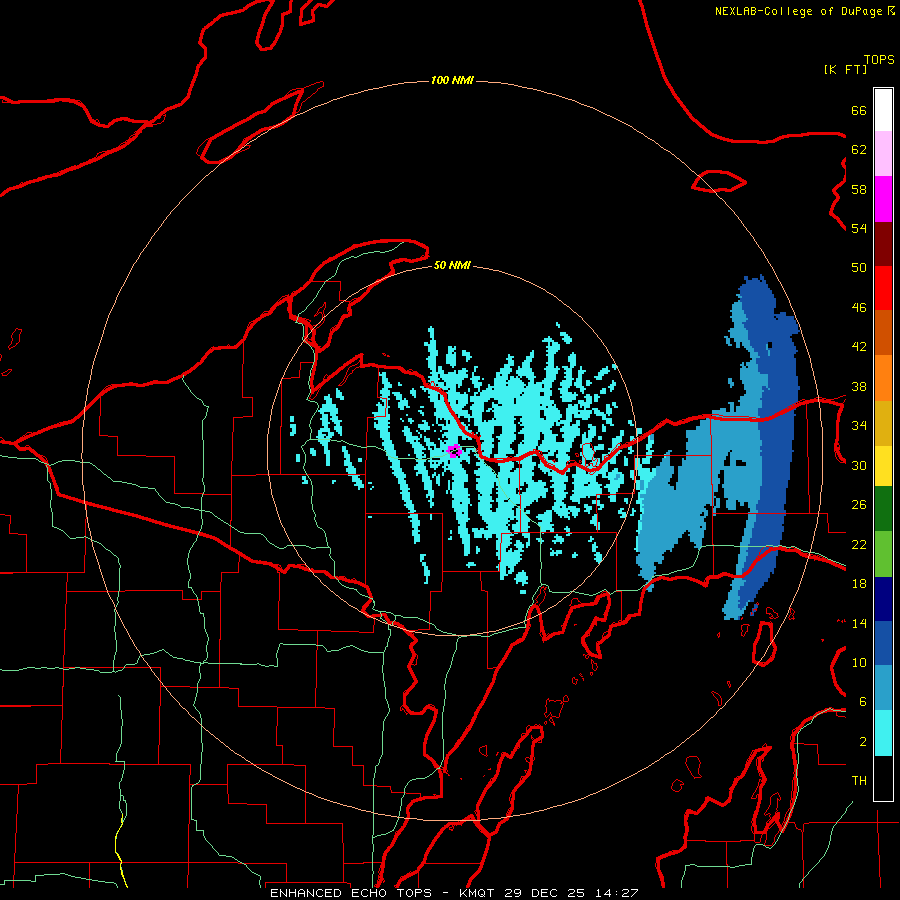The width and height of the screenshot is (900, 900).
Task: Click legend value "62"
Action: 859,150
